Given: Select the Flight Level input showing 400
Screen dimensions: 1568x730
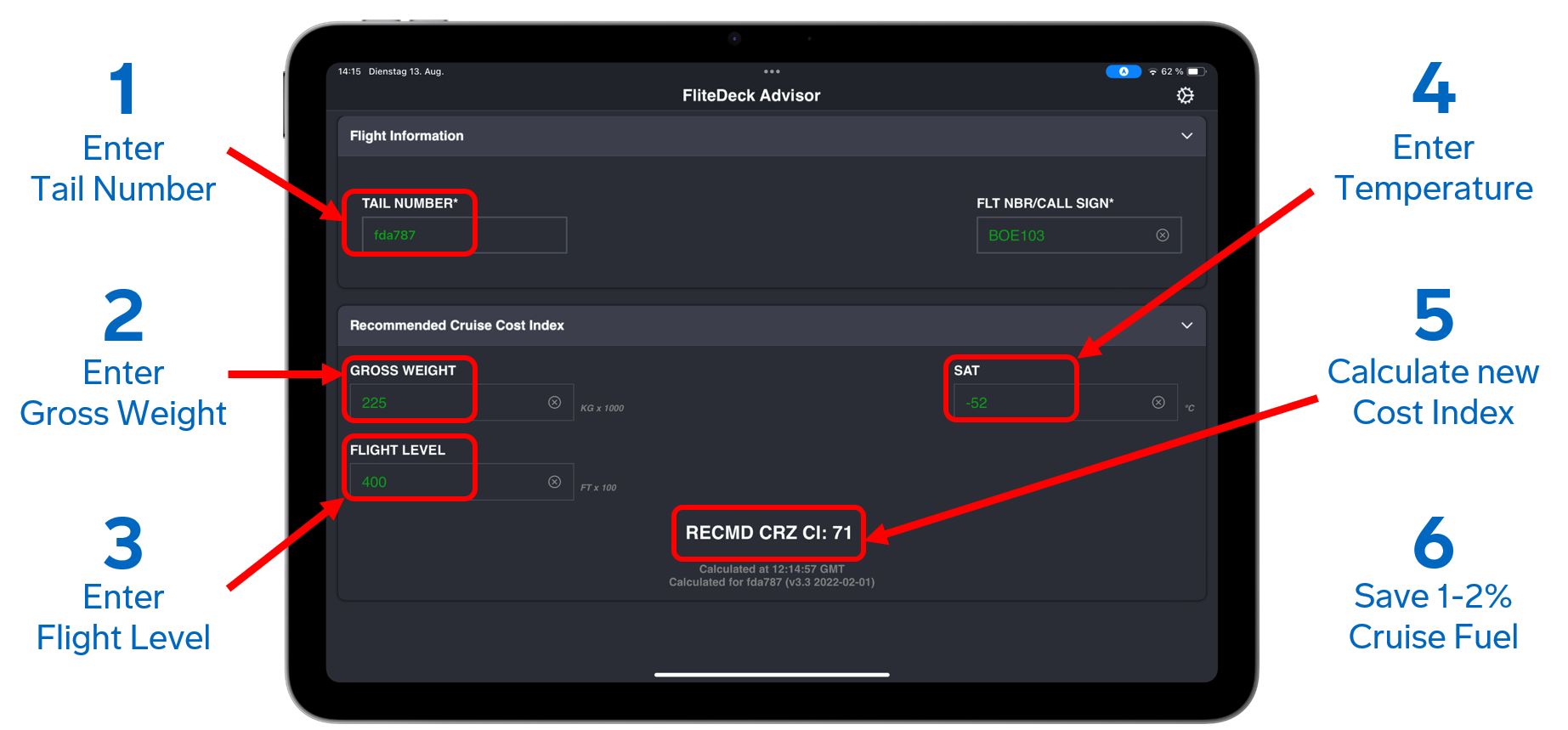Looking at the screenshot, I should coord(461,482).
